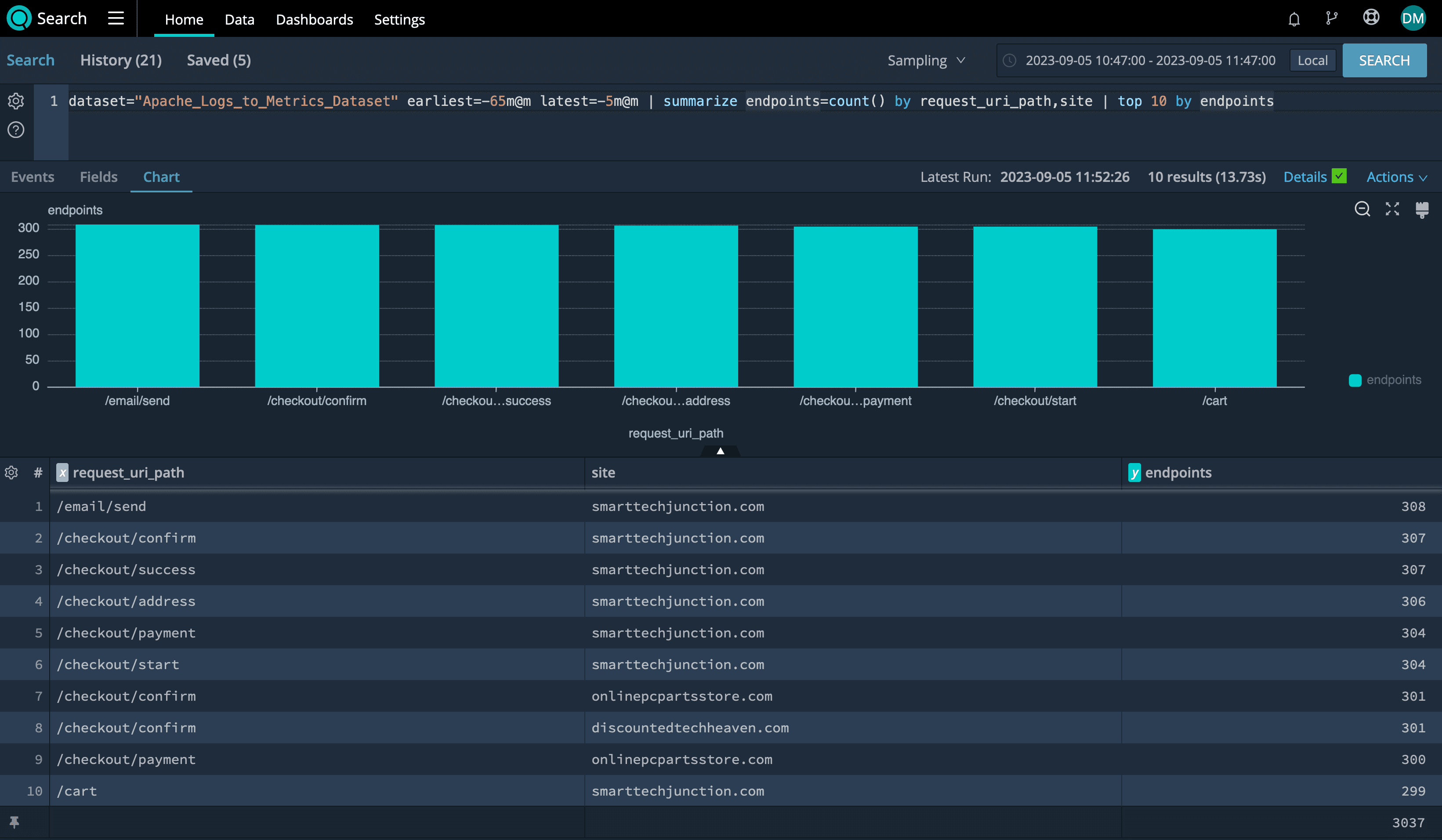Click the time range input field

click(1149, 61)
